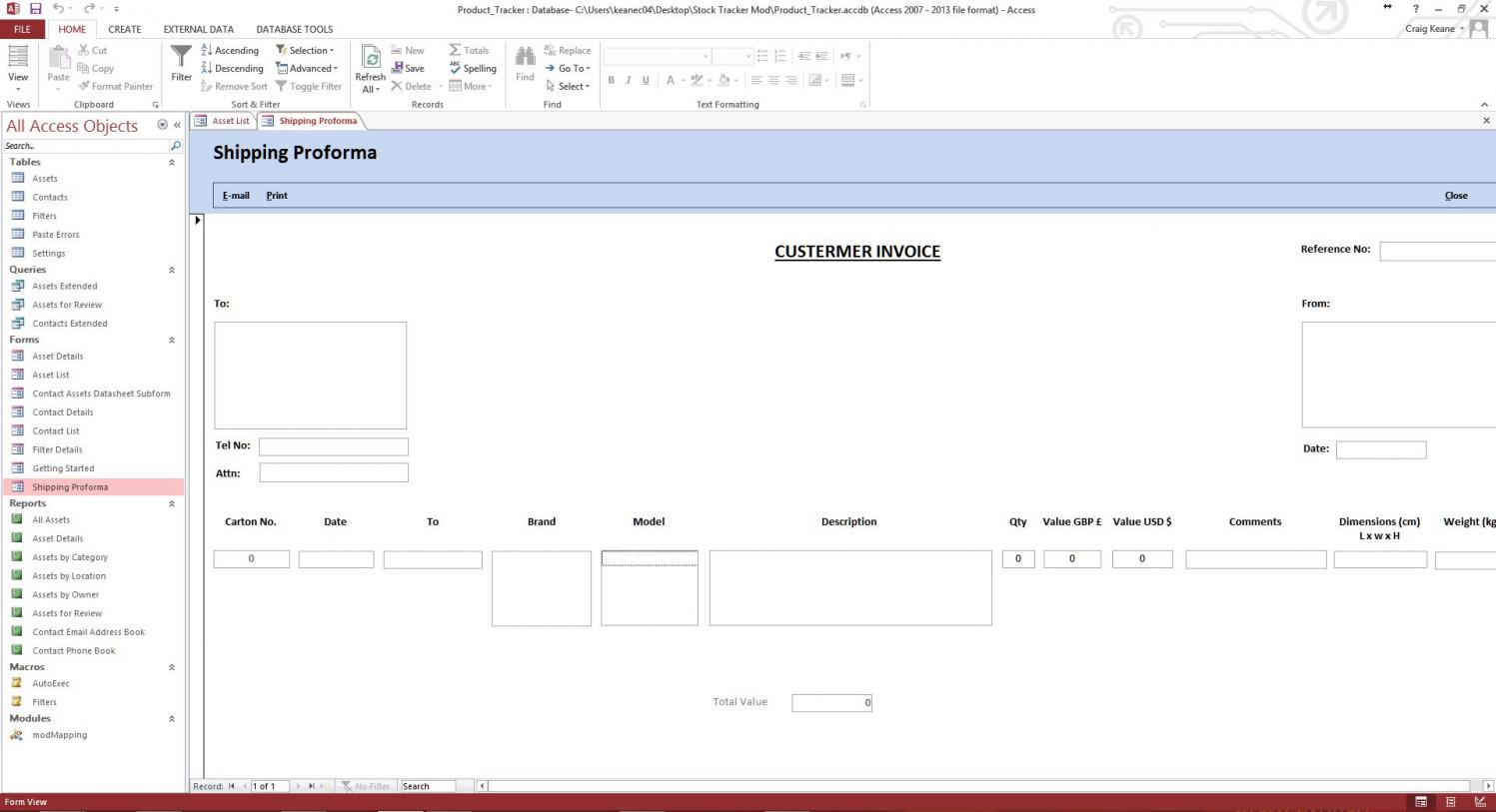
Task: Toggle Underline text formatting
Action: tap(646, 80)
